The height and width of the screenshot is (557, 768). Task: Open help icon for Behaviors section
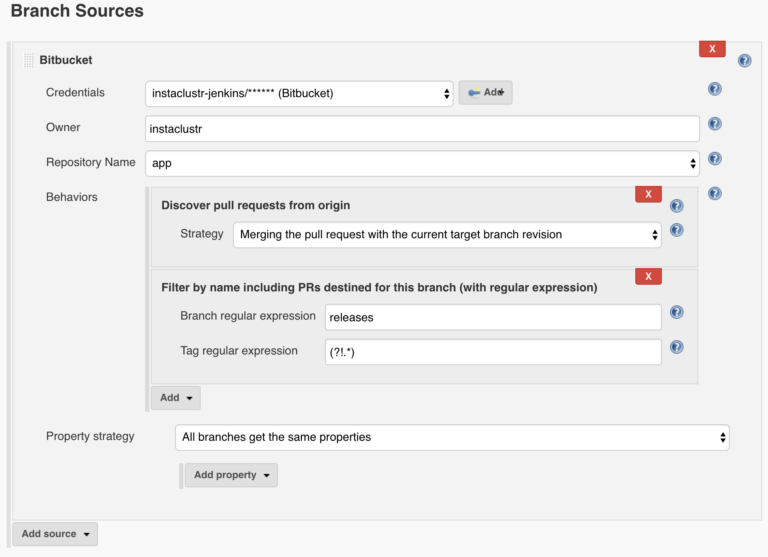pos(715,194)
